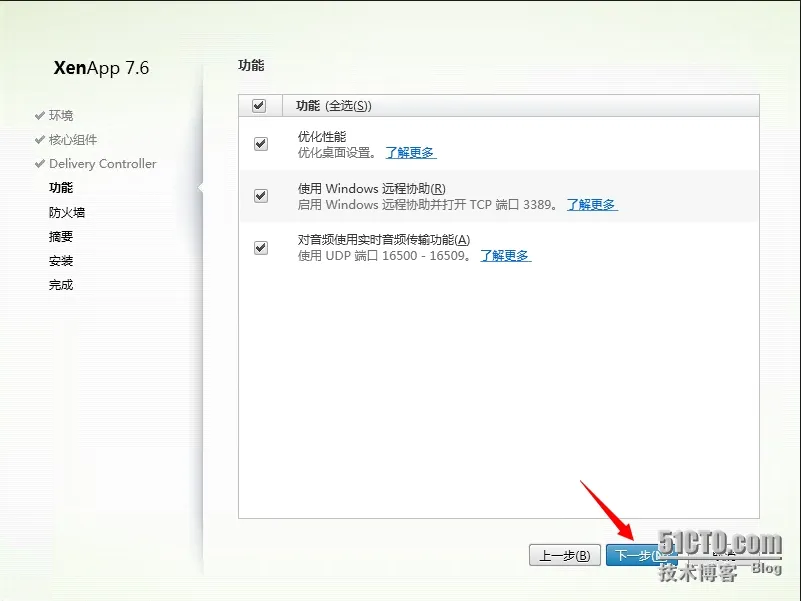Uncheck the 优化性能 checkbox
This screenshot has width=801, height=601.
click(261, 144)
